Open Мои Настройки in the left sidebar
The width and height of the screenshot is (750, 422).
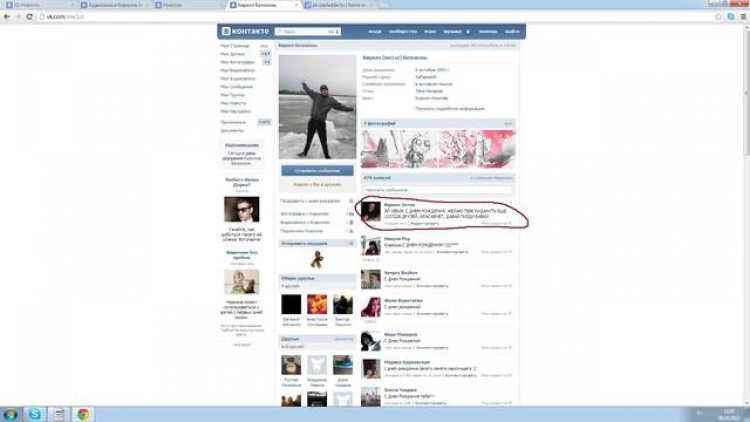tap(236, 111)
